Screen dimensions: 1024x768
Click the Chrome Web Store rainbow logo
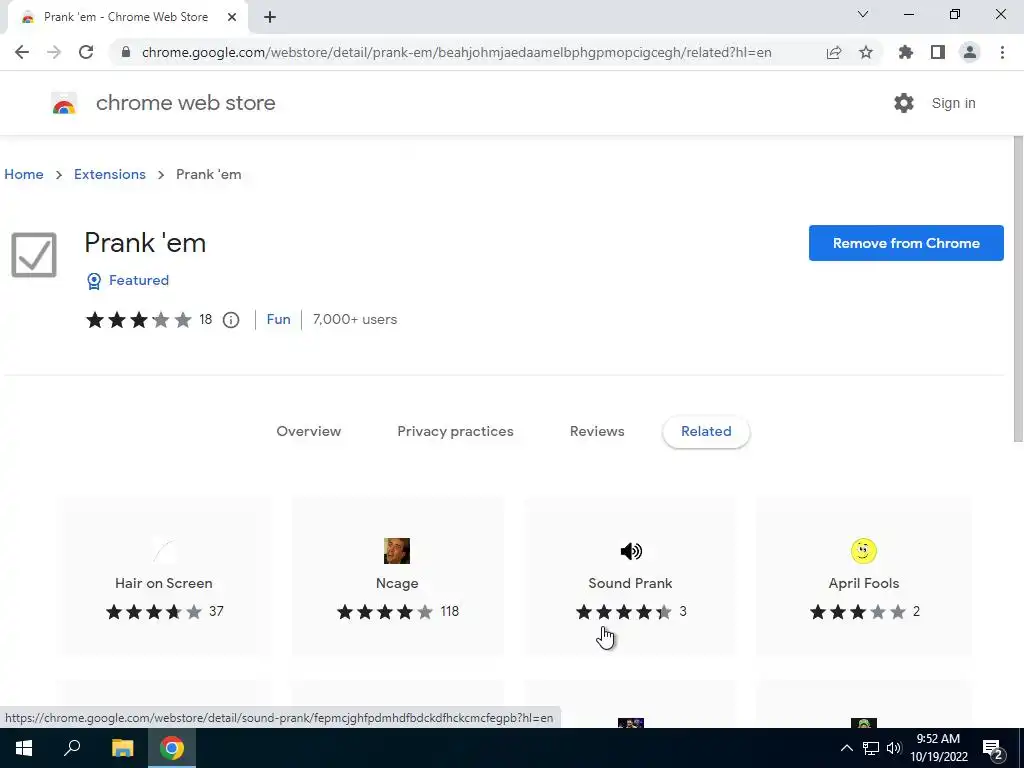point(64,103)
